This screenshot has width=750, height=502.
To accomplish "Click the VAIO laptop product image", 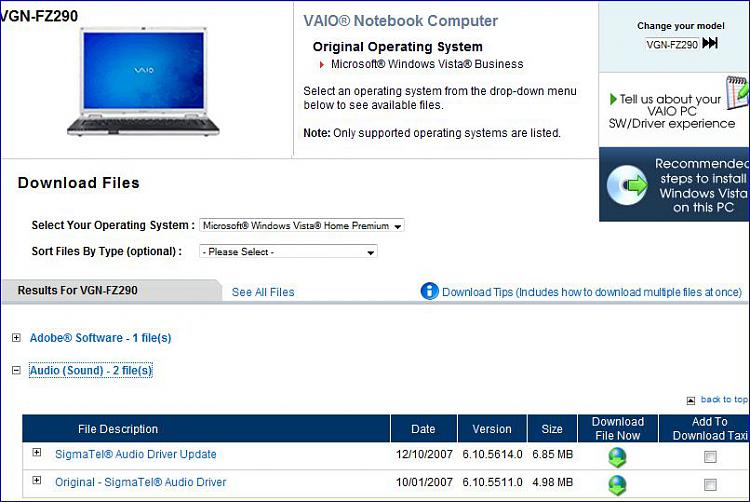I will click(143, 82).
